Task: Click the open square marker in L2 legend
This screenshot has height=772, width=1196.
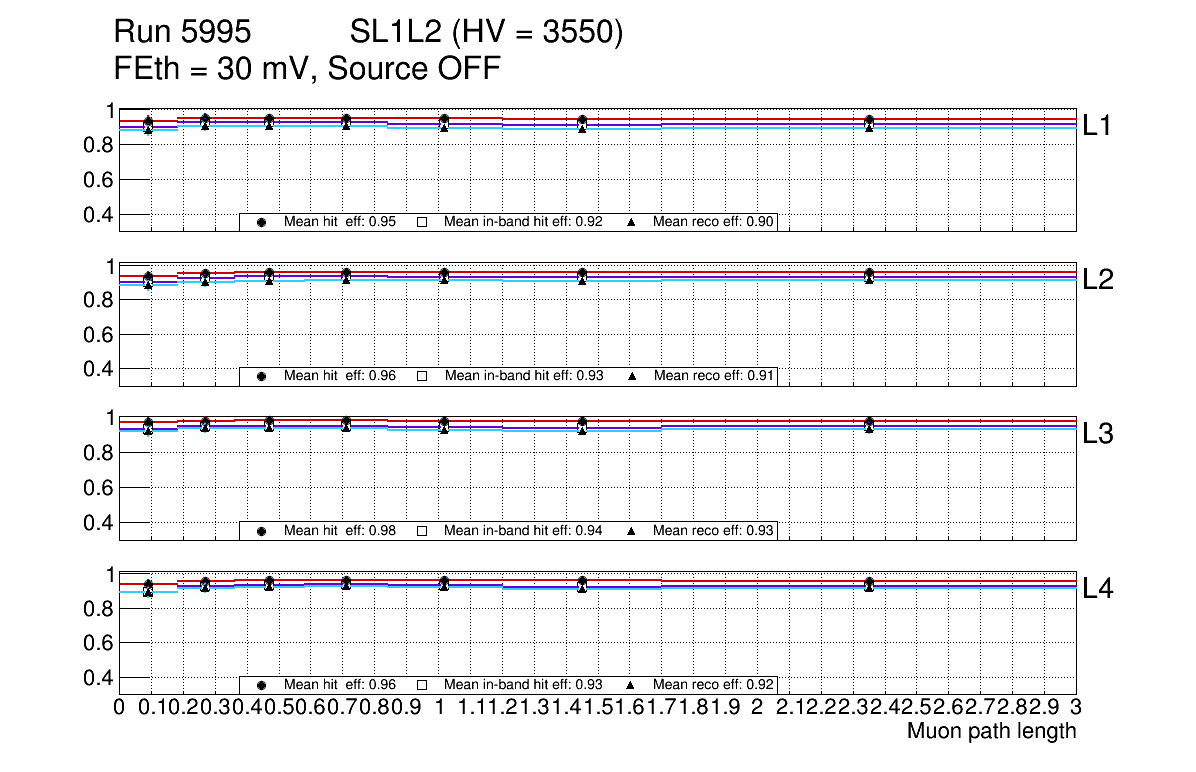Action: point(421,376)
